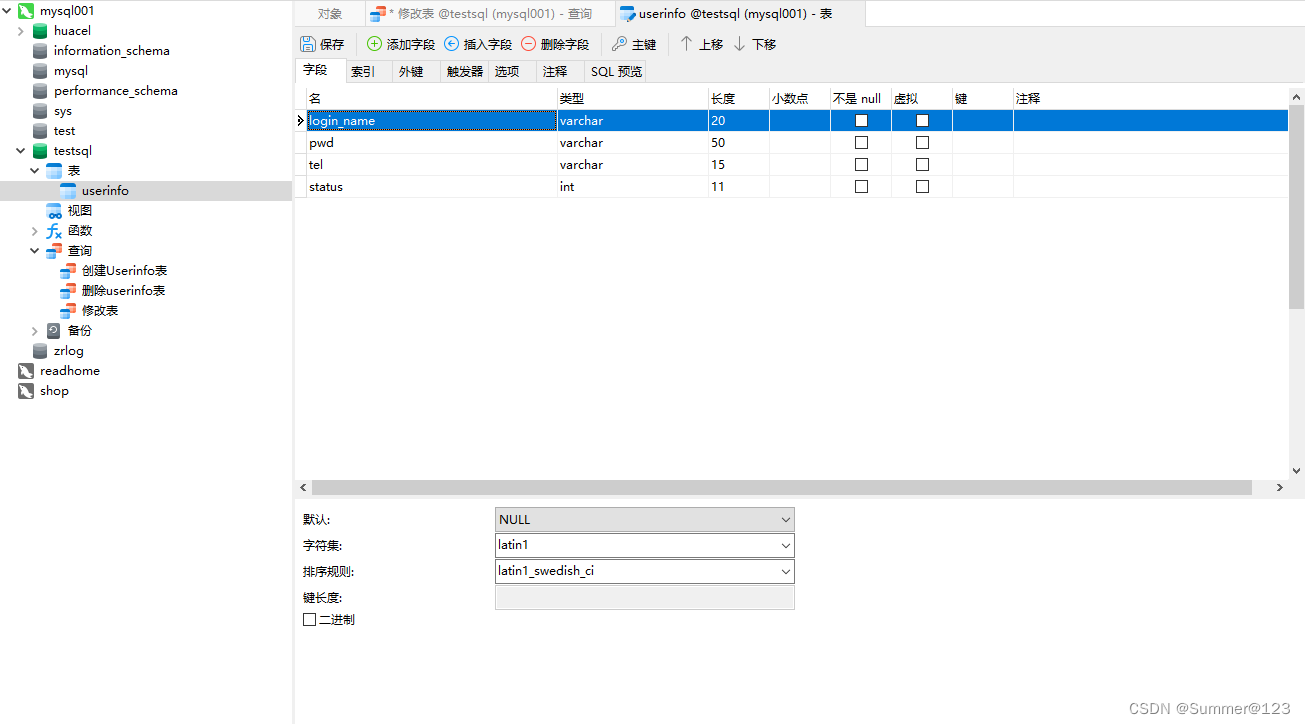This screenshot has width=1305, height=724.
Task: Open the 默认 default value dropdown
Action: pos(785,520)
